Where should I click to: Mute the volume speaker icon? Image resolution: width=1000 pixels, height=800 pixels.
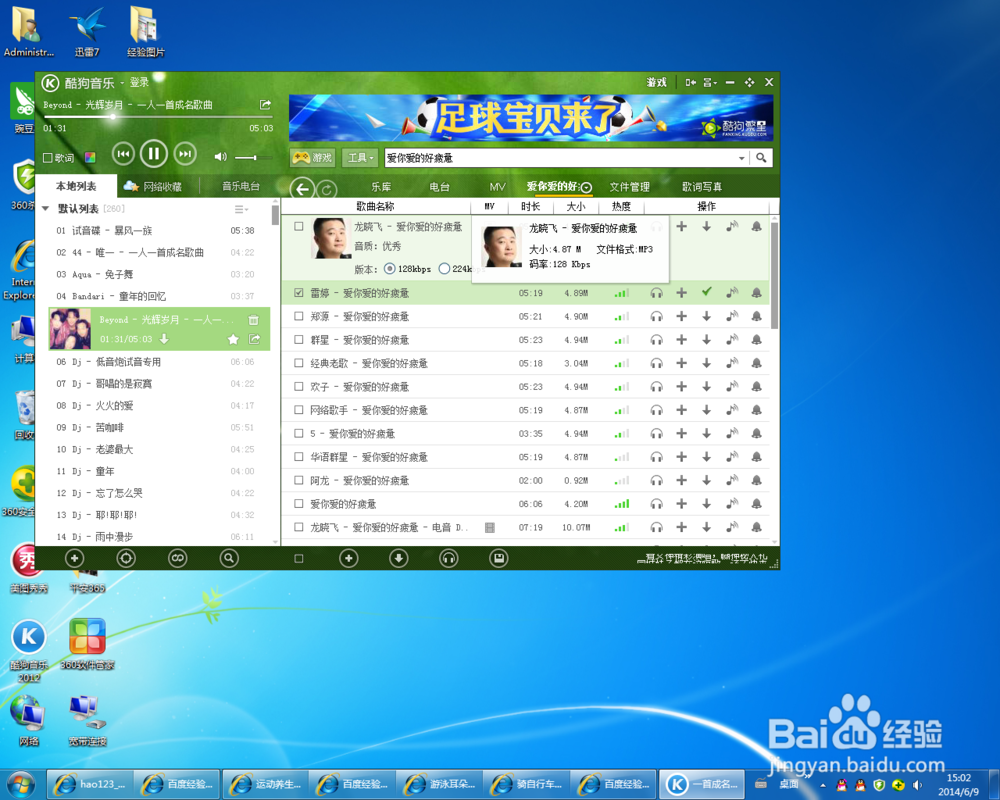(220, 157)
